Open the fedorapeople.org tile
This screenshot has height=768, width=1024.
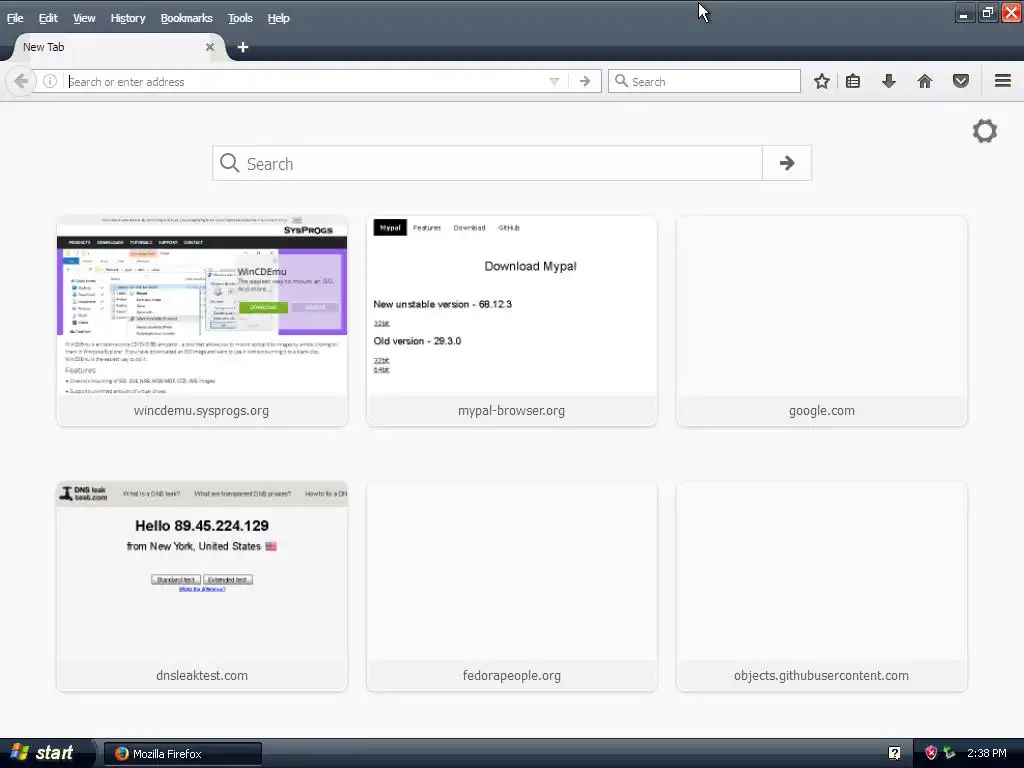point(511,586)
